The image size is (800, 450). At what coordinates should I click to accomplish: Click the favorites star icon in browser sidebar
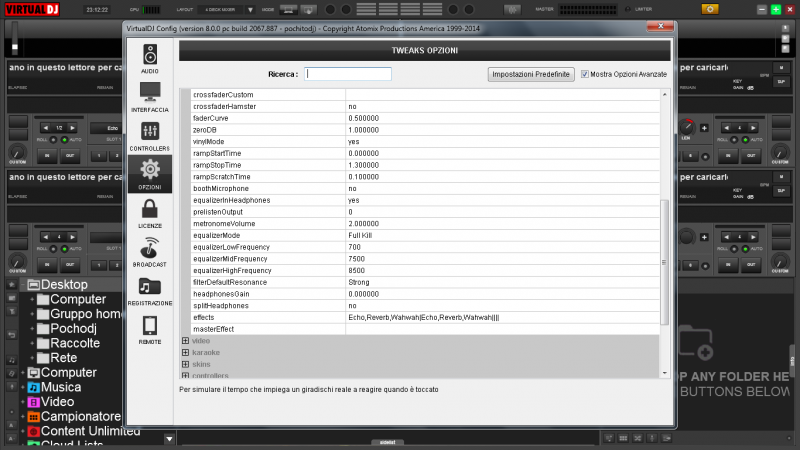click(12, 284)
